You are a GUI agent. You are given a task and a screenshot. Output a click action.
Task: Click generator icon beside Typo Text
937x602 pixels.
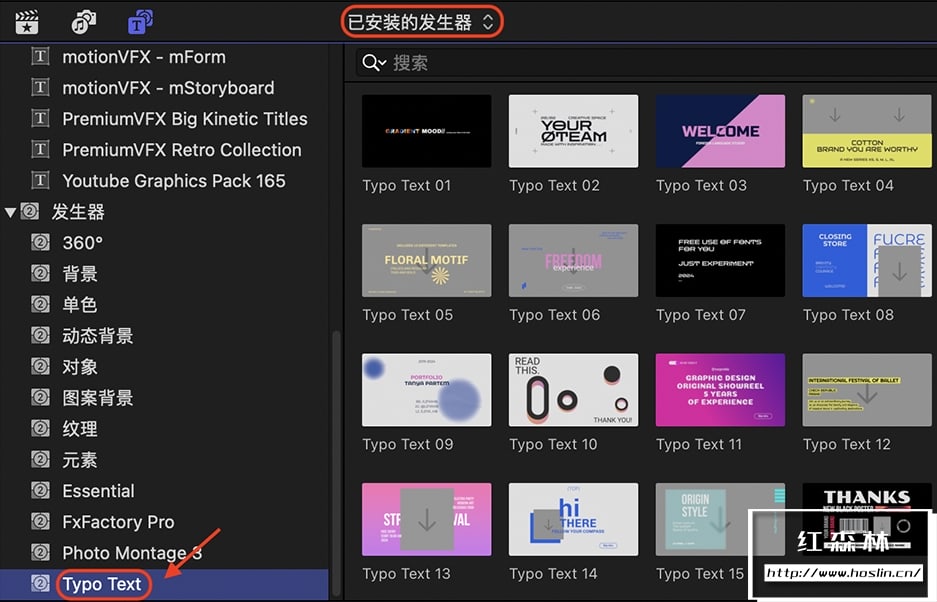click(40, 583)
